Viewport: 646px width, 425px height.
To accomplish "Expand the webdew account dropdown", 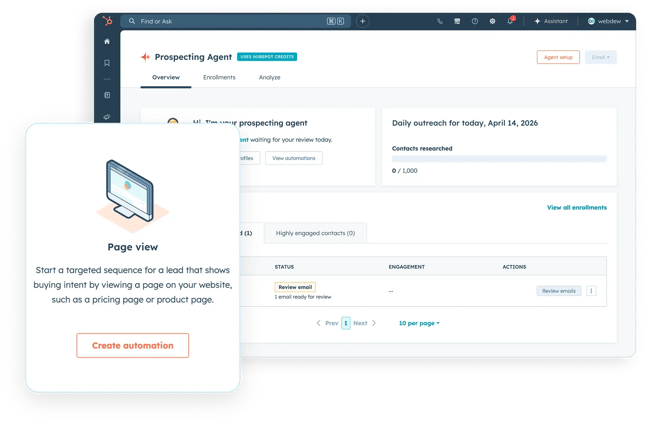I will [x=608, y=21].
